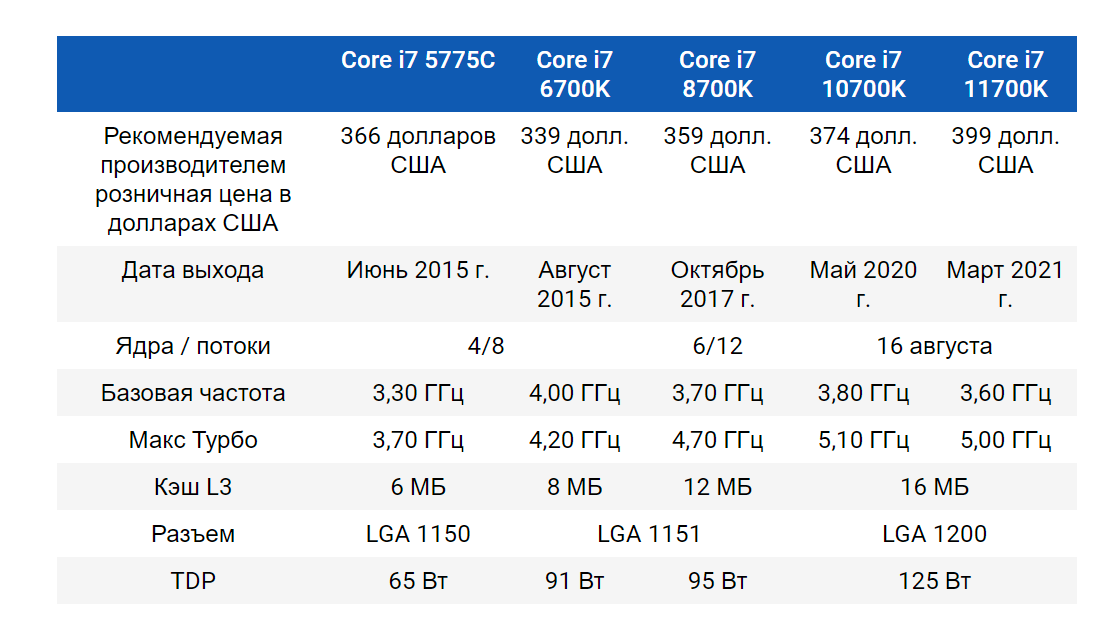Select the Core i7 11700K header cell

[1006, 74]
